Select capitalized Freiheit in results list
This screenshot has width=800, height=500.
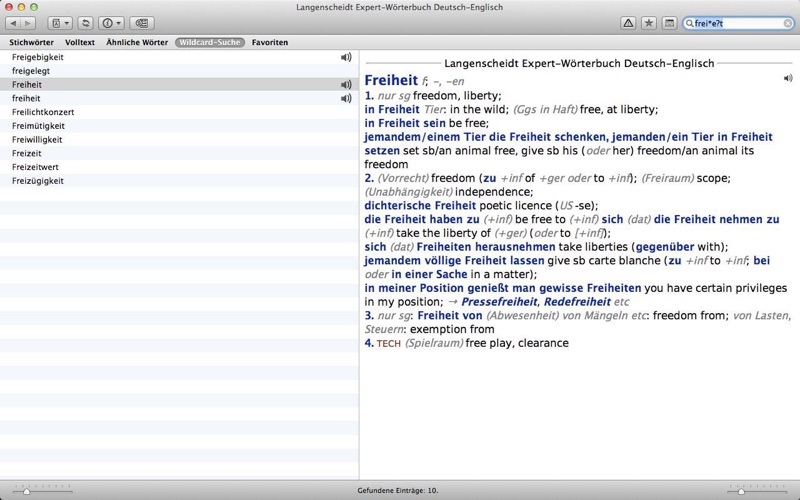pyautogui.click(x=179, y=85)
